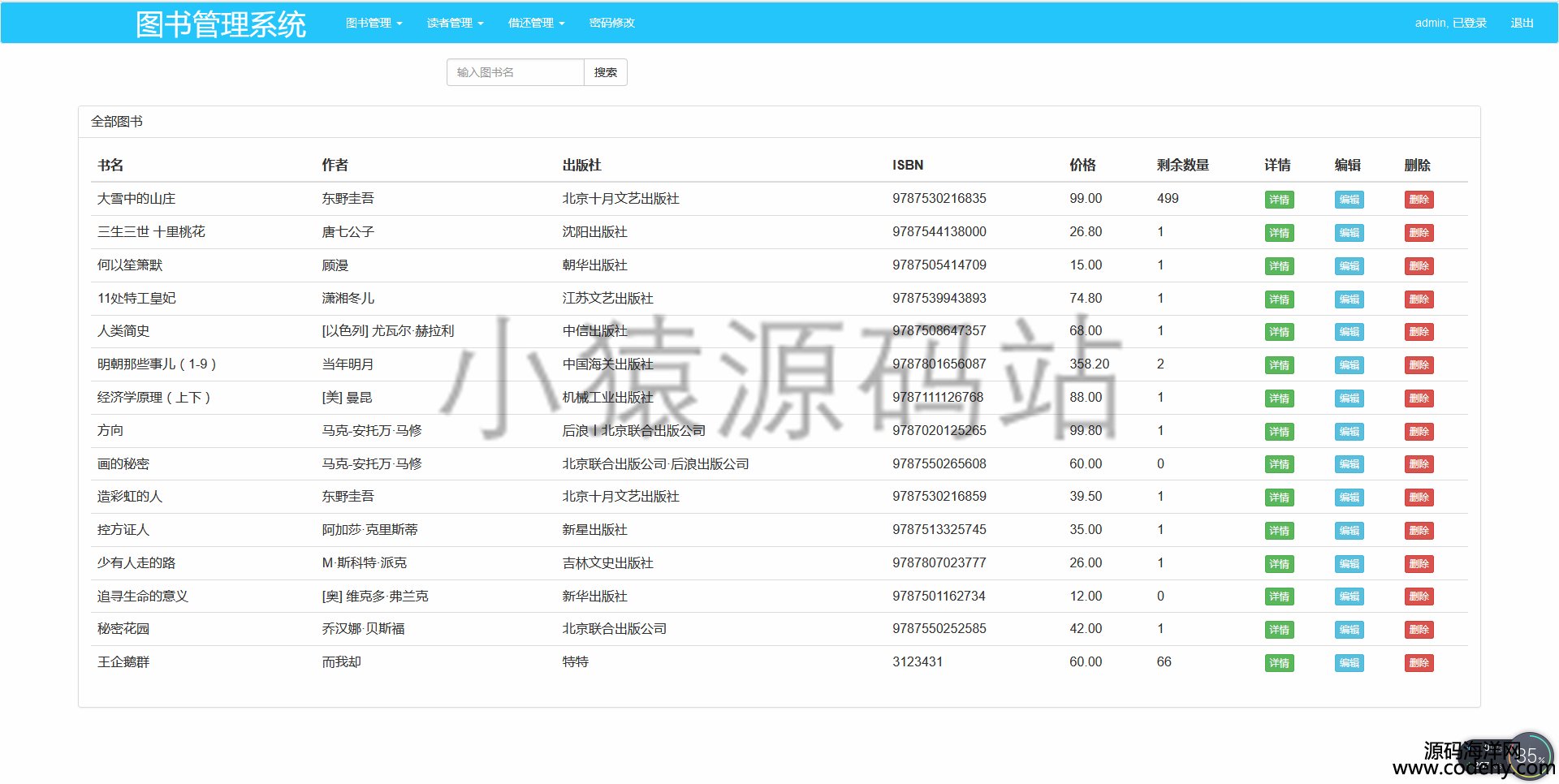Expand the 读者管理 dropdown menu
Screen dimensions: 1559x784
pos(455,23)
